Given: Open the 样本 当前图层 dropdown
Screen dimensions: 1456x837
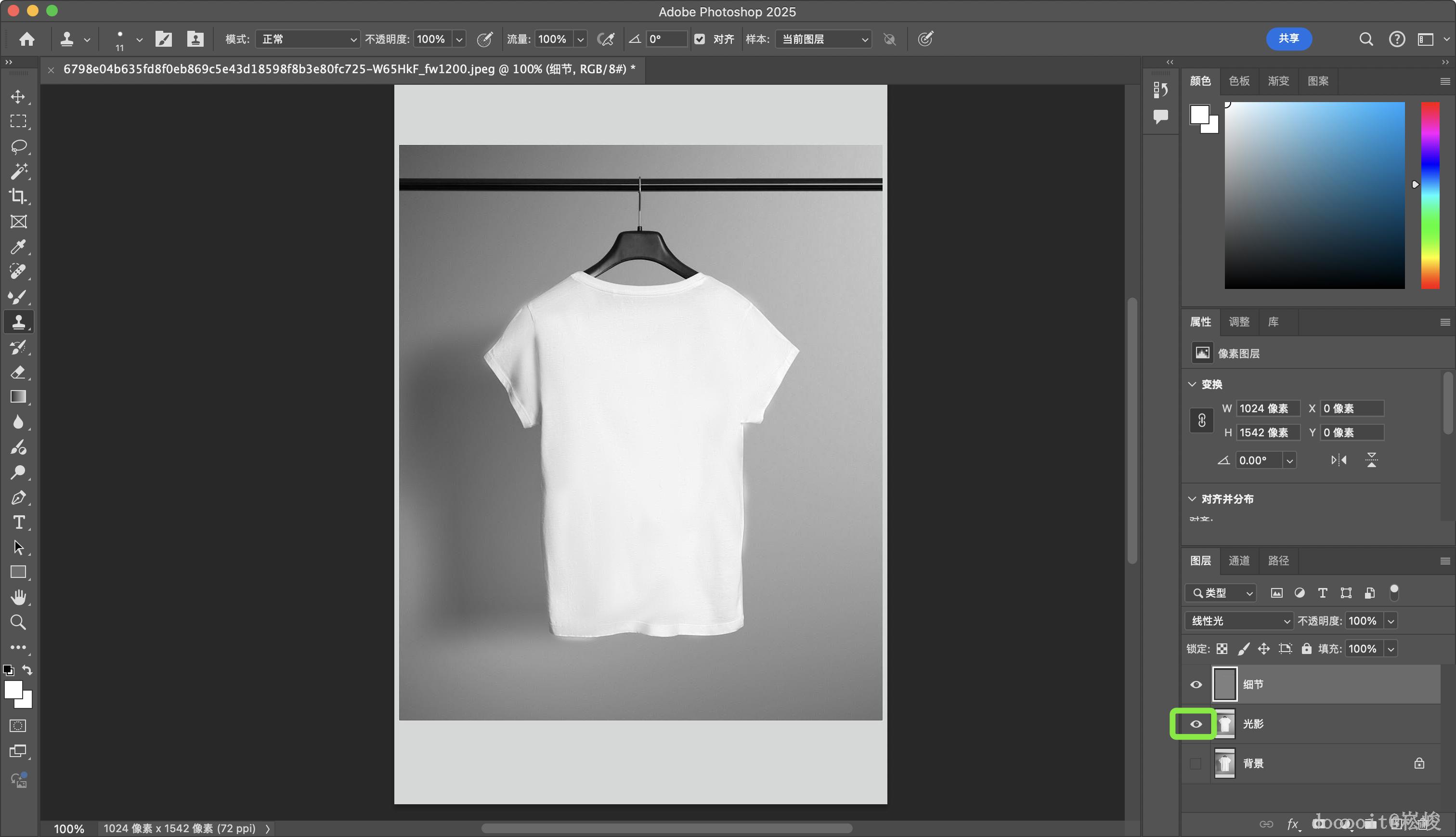Looking at the screenshot, I should pos(823,39).
